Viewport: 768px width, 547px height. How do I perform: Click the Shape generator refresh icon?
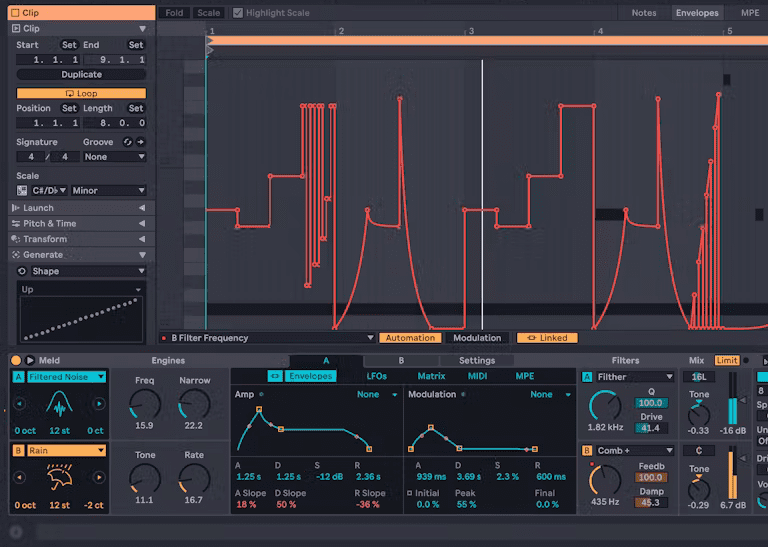click(22, 271)
